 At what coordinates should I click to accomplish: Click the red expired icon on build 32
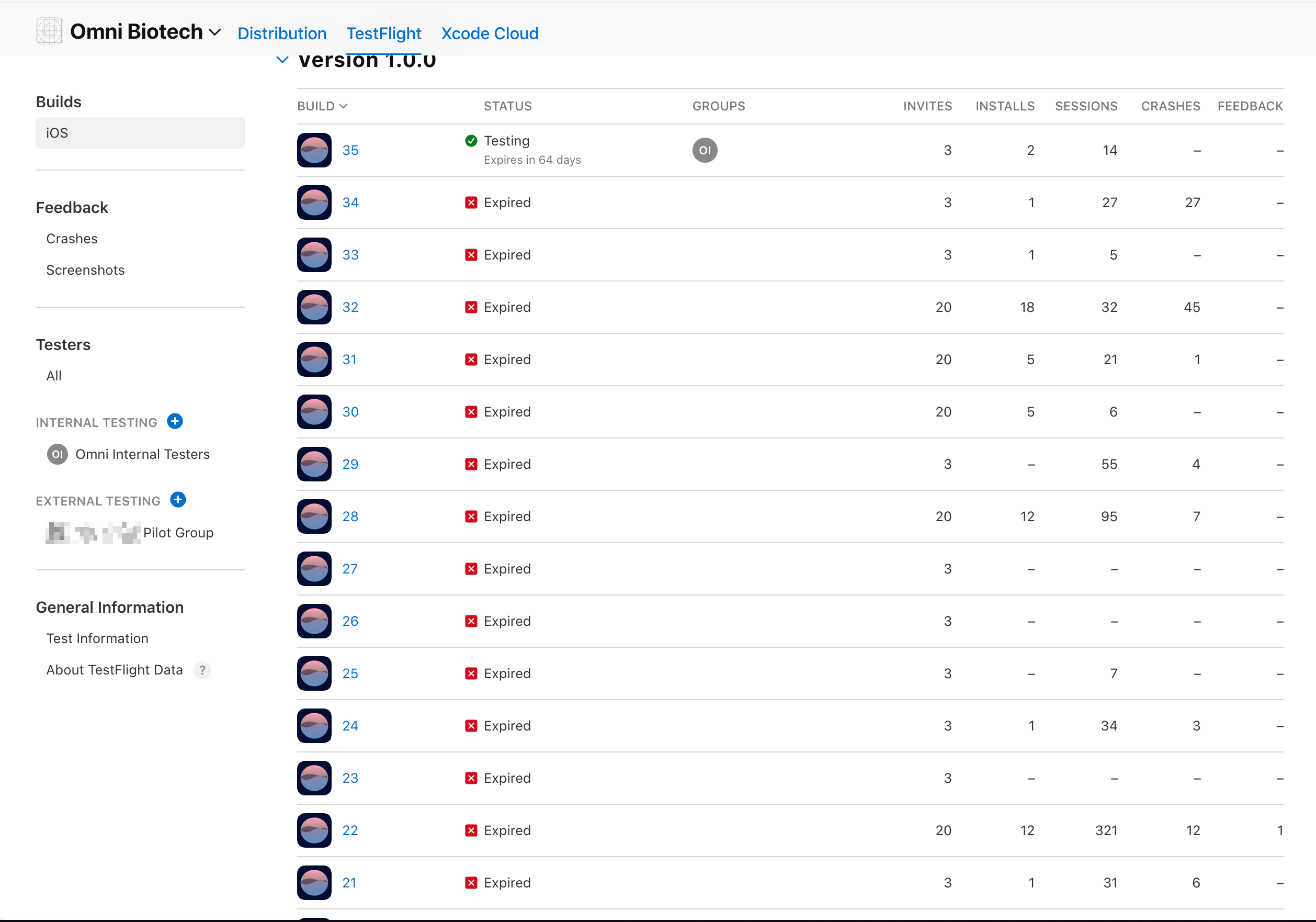click(x=471, y=307)
